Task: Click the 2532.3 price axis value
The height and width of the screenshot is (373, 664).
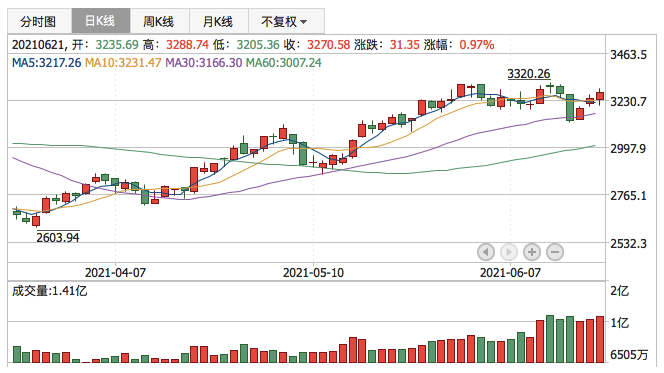Action: (x=628, y=244)
